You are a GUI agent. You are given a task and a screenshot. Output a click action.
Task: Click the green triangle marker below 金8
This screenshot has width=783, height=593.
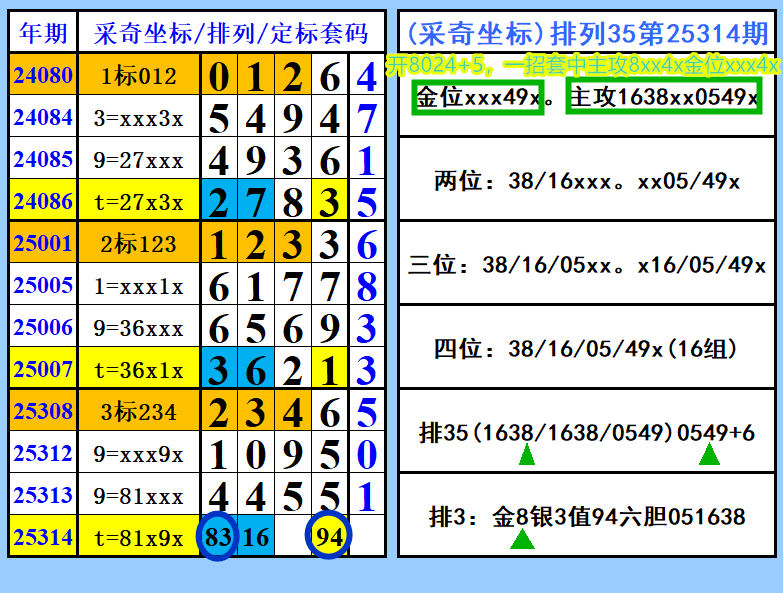pos(522,539)
